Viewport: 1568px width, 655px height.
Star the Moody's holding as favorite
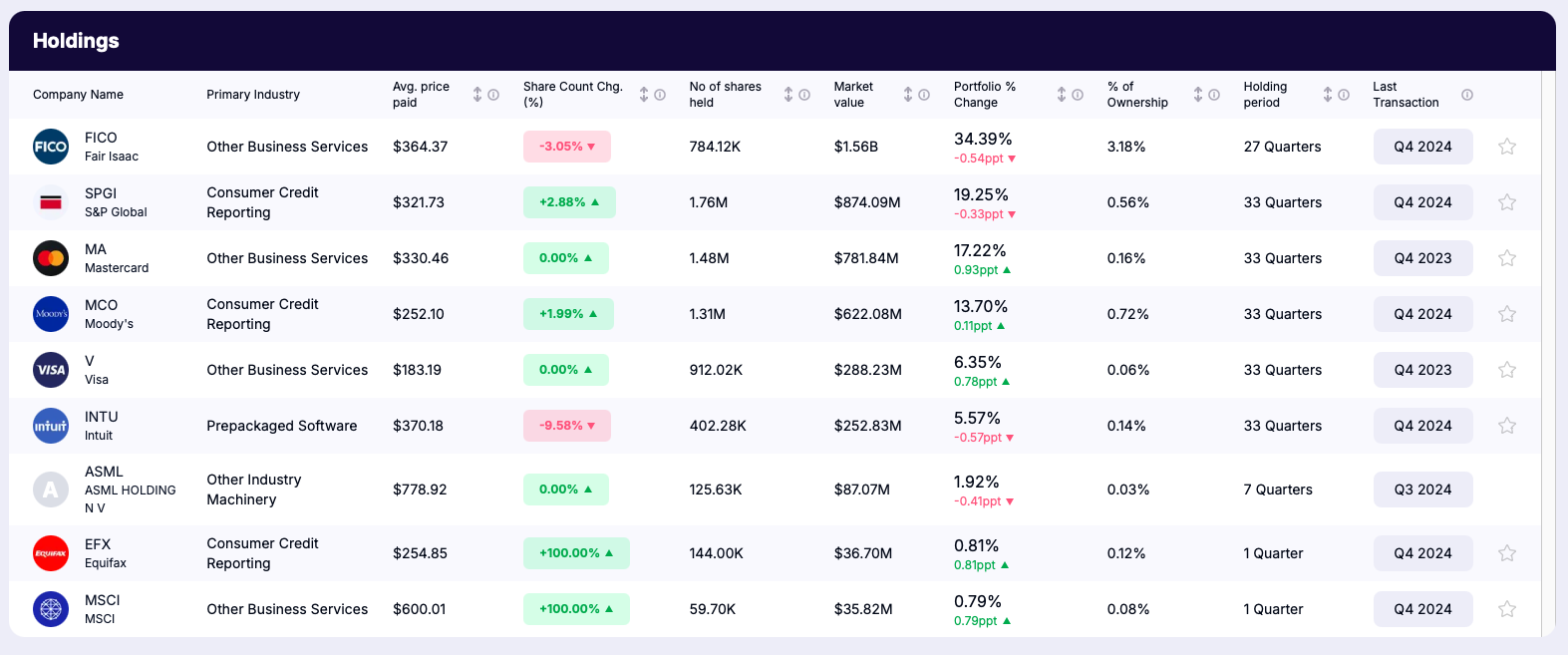click(x=1507, y=314)
